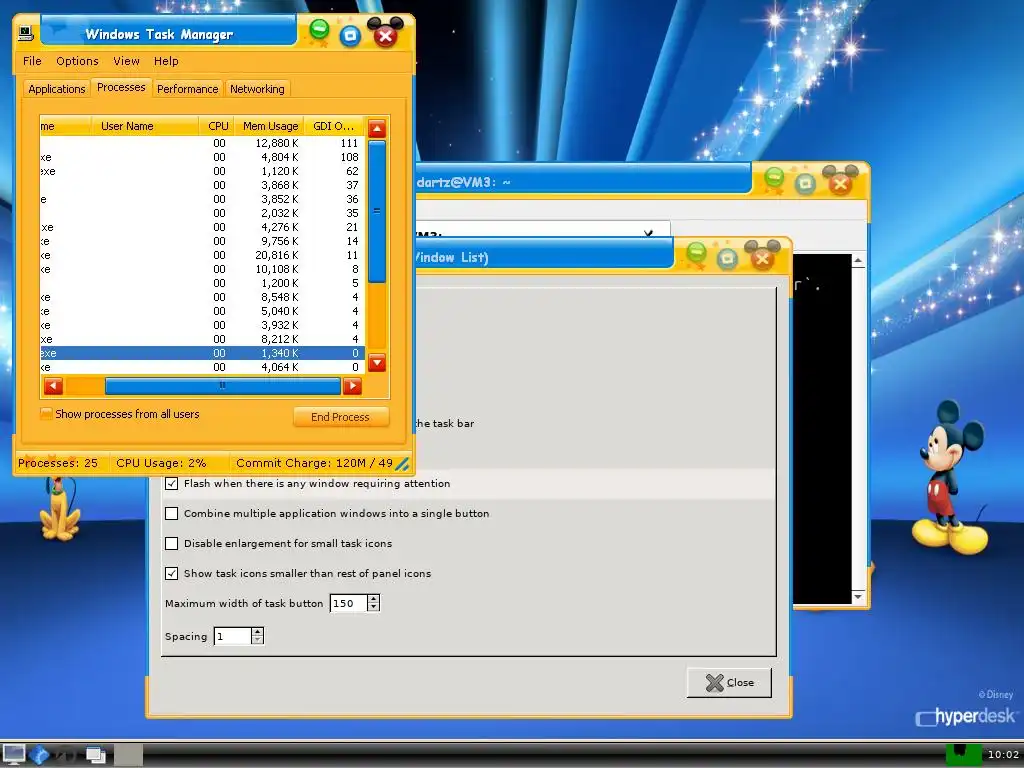
Task: Check Combine multiple application windows into single button
Action: pos(171,513)
